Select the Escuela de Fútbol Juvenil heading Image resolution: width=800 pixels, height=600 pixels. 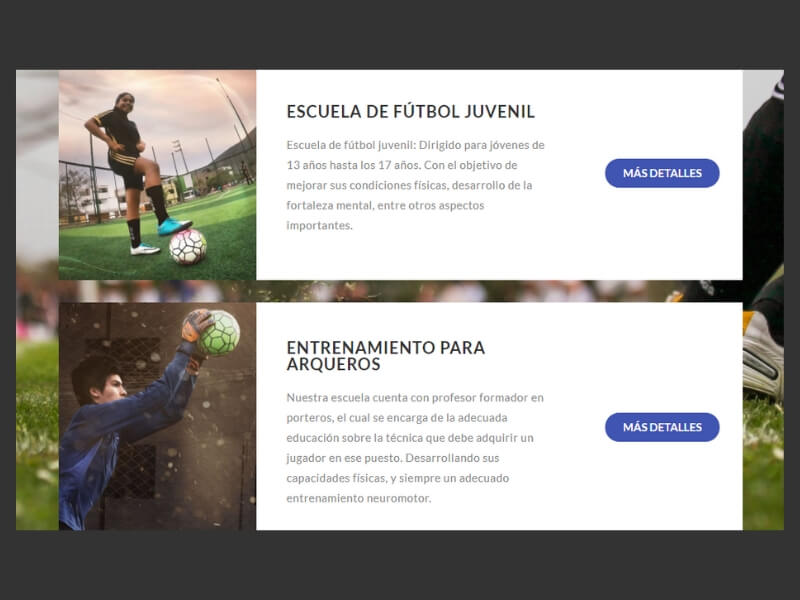tap(410, 112)
